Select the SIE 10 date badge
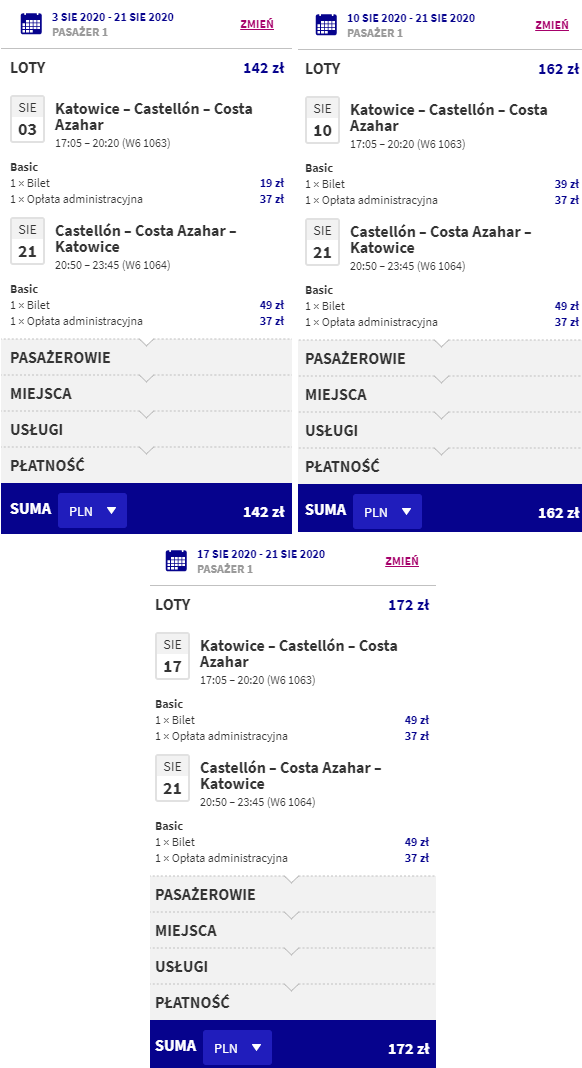The height and width of the screenshot is (1068, 582). point(322,121)
